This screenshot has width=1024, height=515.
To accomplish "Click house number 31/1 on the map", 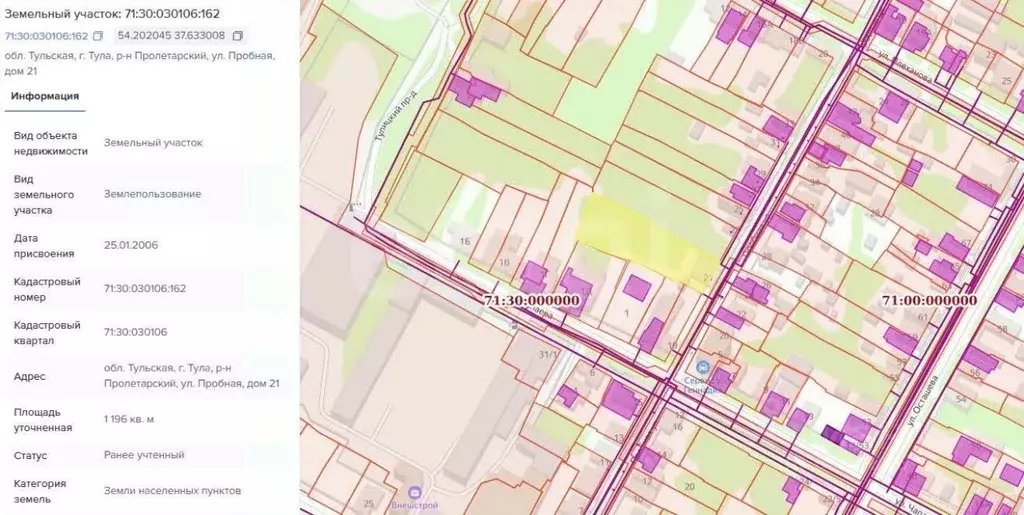I will click(x=547, y=354).
